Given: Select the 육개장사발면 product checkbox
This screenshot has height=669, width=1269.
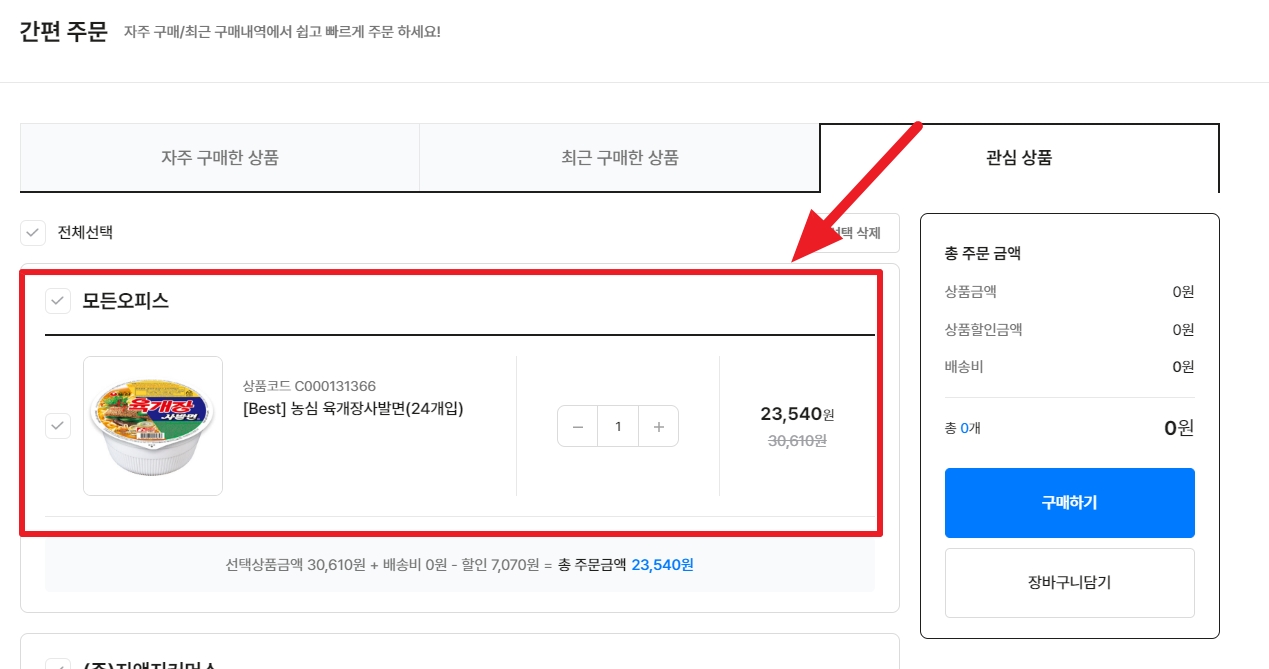Looking at the screenshot, I should coord(58,426).
